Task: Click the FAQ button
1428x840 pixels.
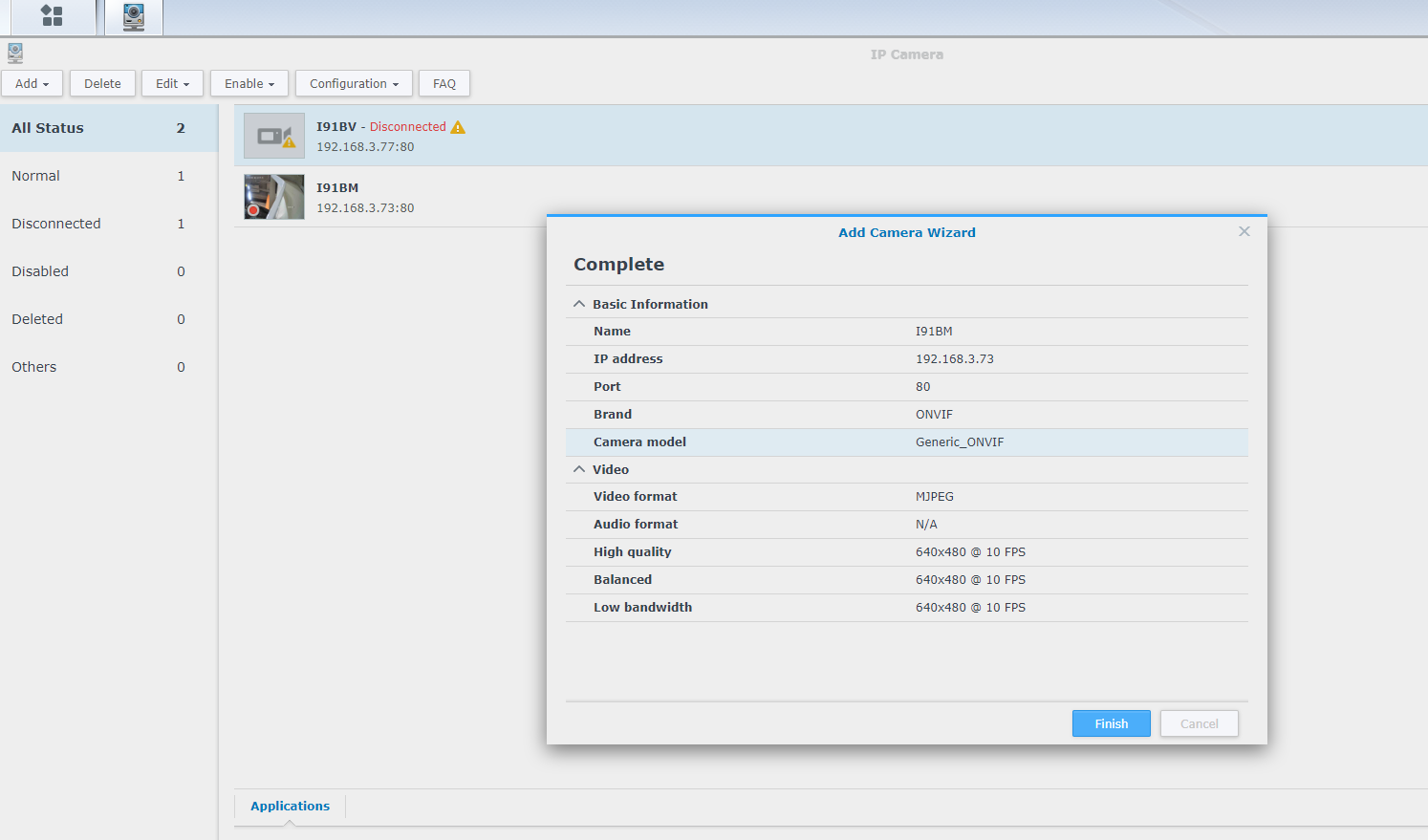Action: pos(444,83)
